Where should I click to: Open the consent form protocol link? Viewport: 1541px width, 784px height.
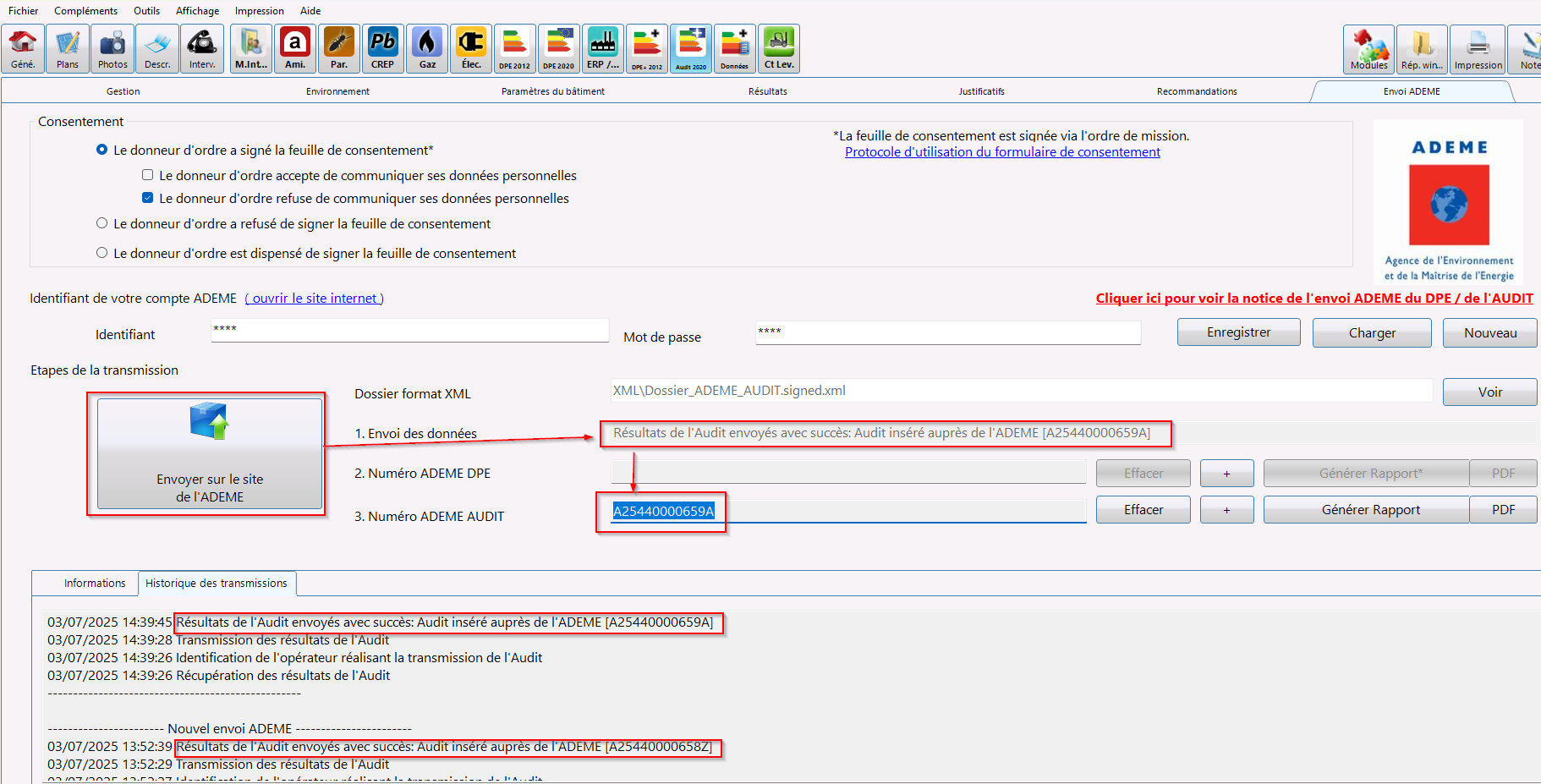[1002, 152]
